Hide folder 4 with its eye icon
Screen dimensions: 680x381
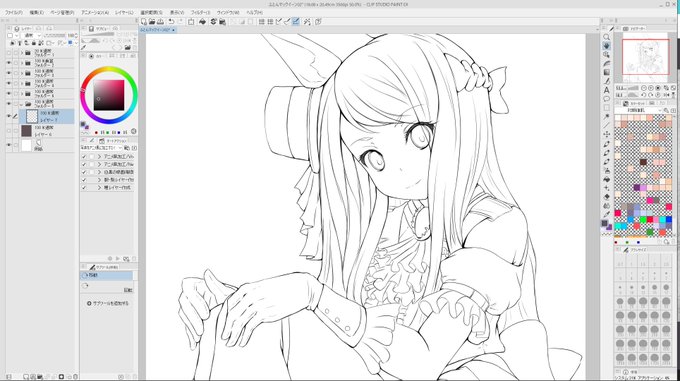pos(9,83)
